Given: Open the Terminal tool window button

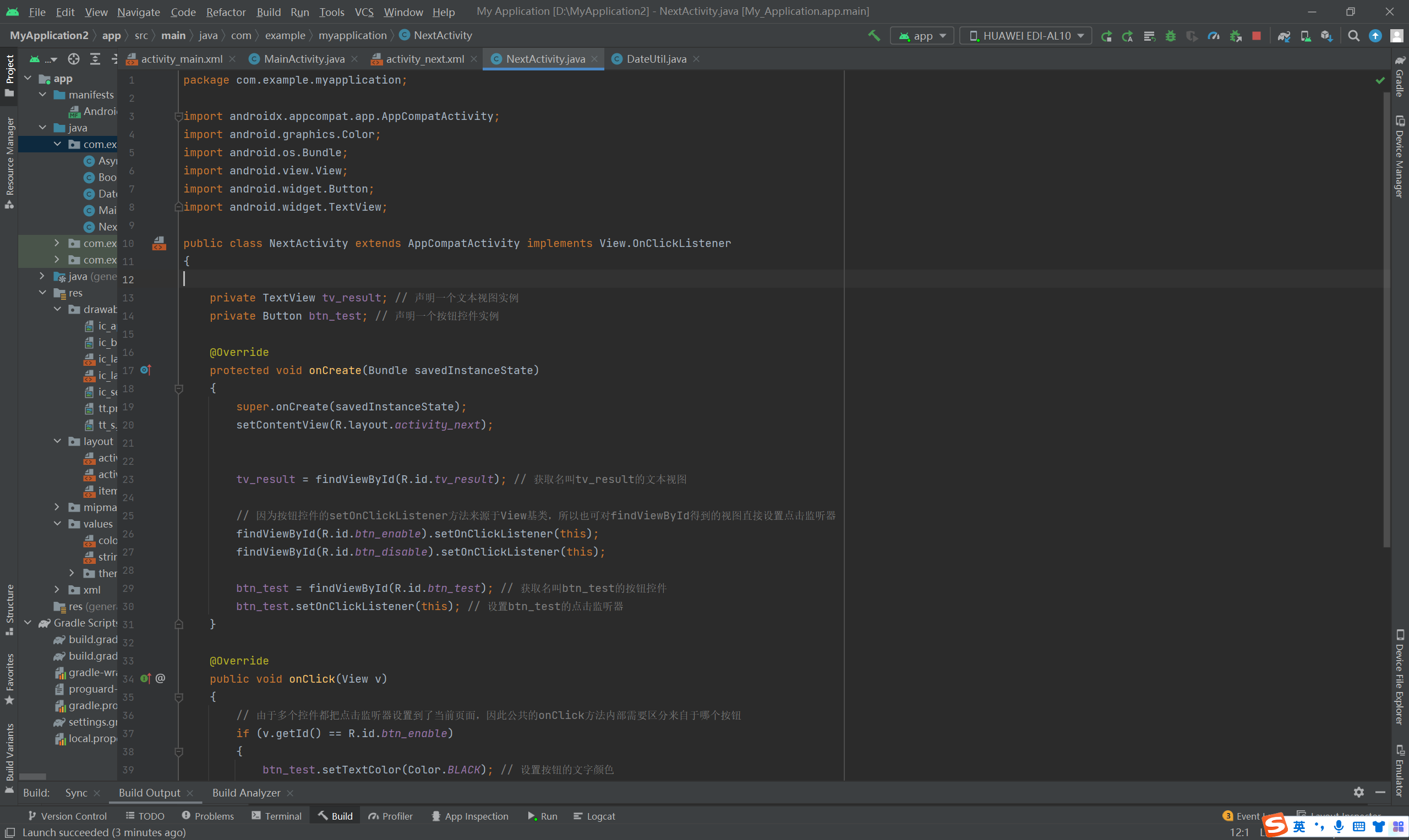Looking at the screenshot, I should pyautogui.click(x=276, y=816).
